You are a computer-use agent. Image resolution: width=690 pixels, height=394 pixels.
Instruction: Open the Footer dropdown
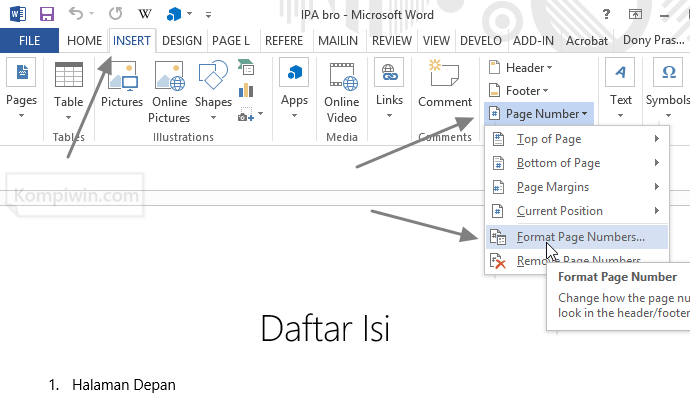(519, 91)
